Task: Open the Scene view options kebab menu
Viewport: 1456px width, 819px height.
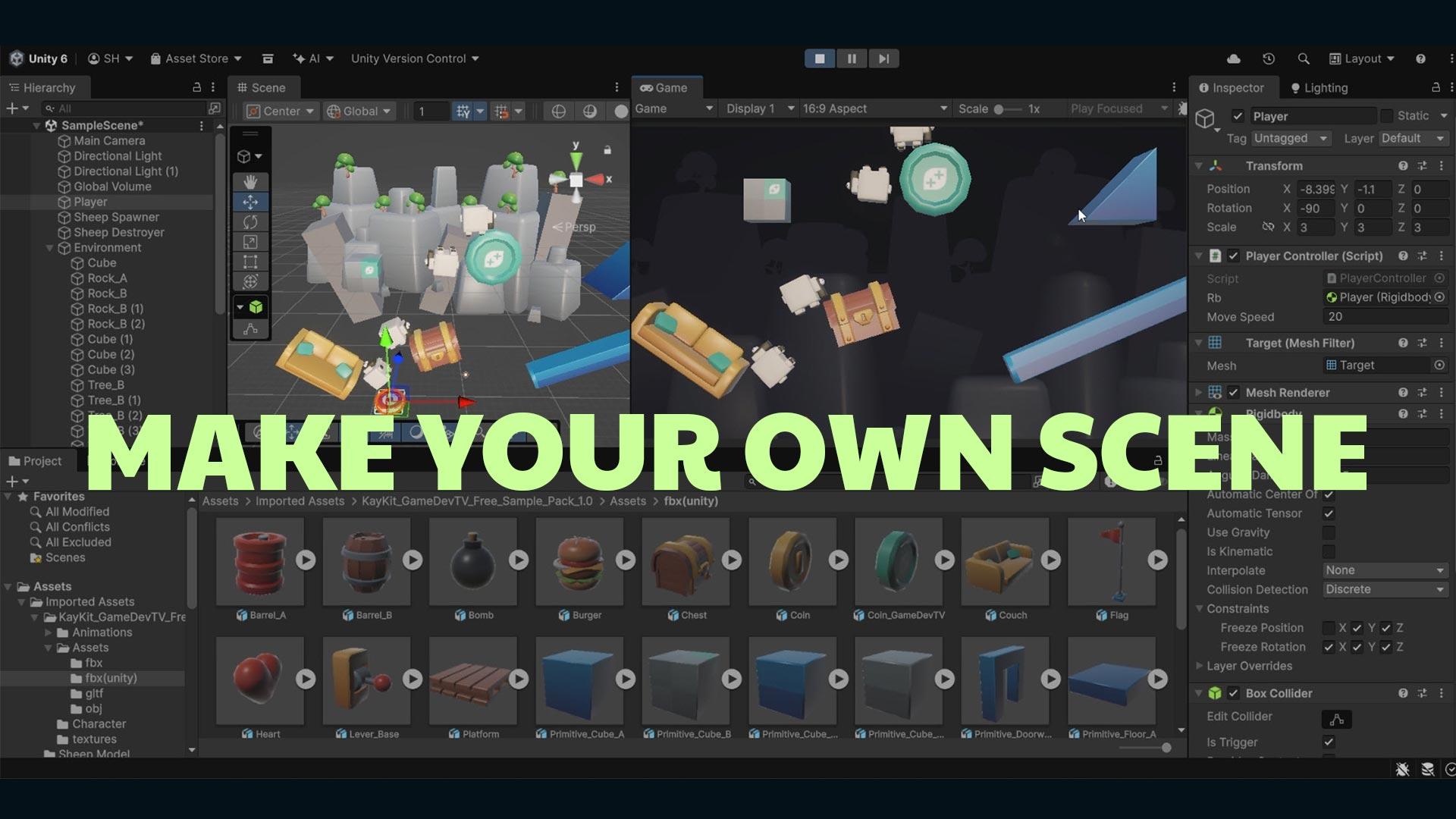Action: pyautogui.click(x=617, y=87)
